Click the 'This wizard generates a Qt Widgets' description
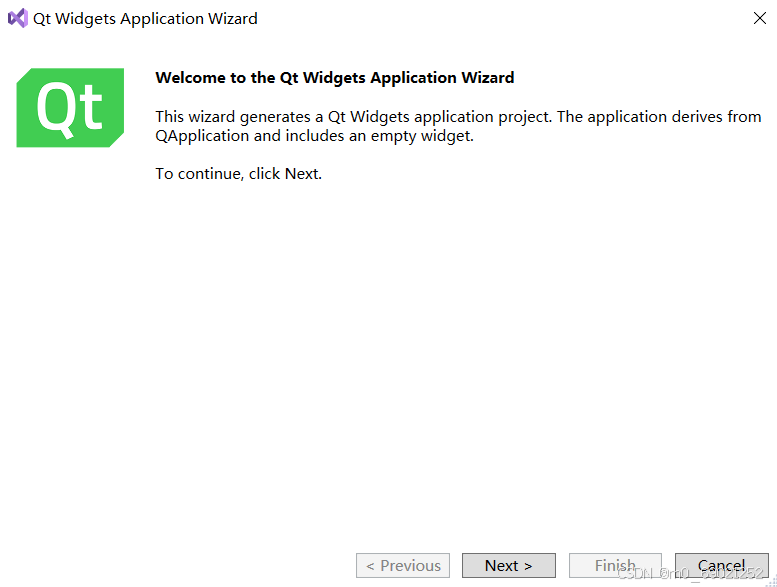 pos(458,126)
